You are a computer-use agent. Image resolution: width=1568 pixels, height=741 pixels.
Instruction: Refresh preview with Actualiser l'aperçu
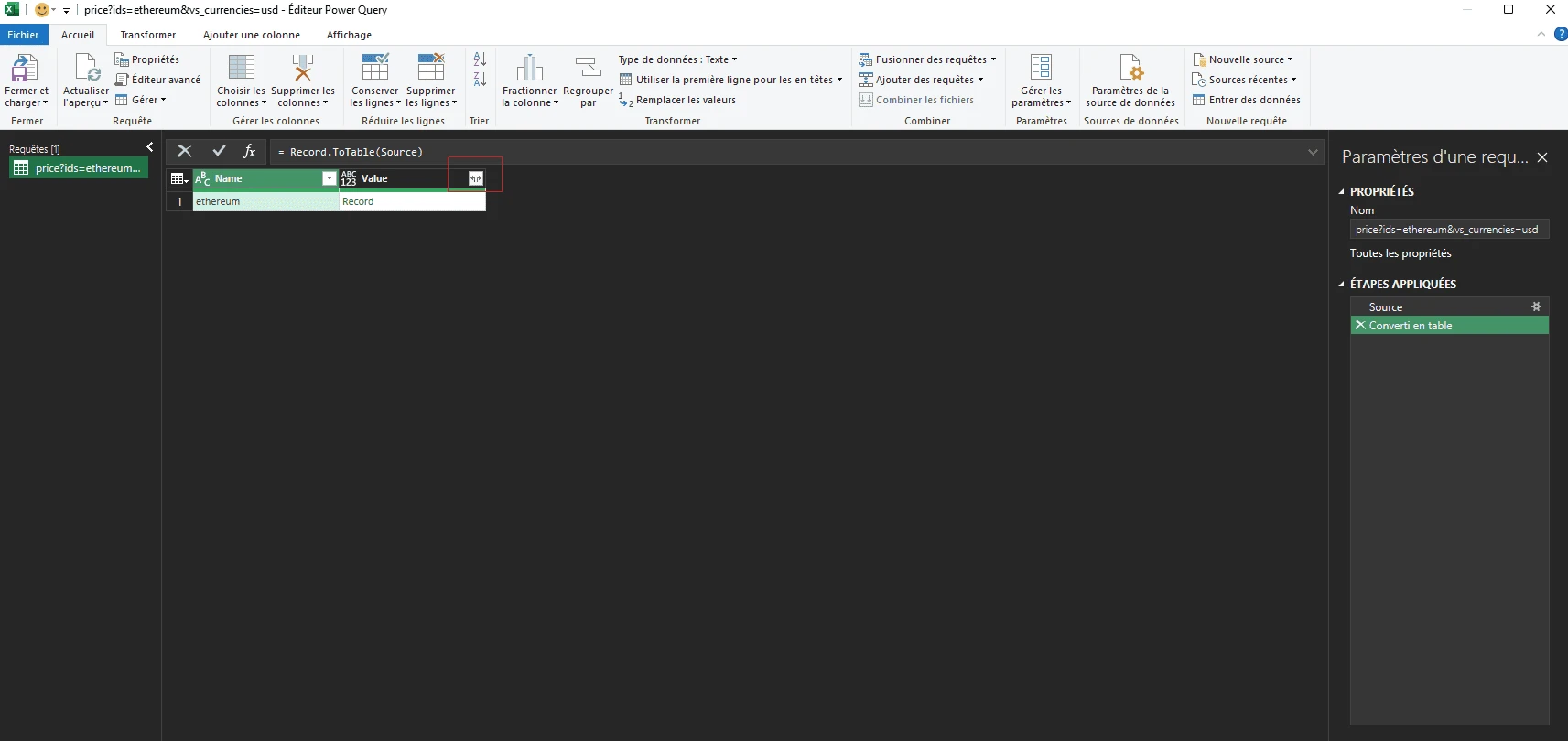point(86,70)
